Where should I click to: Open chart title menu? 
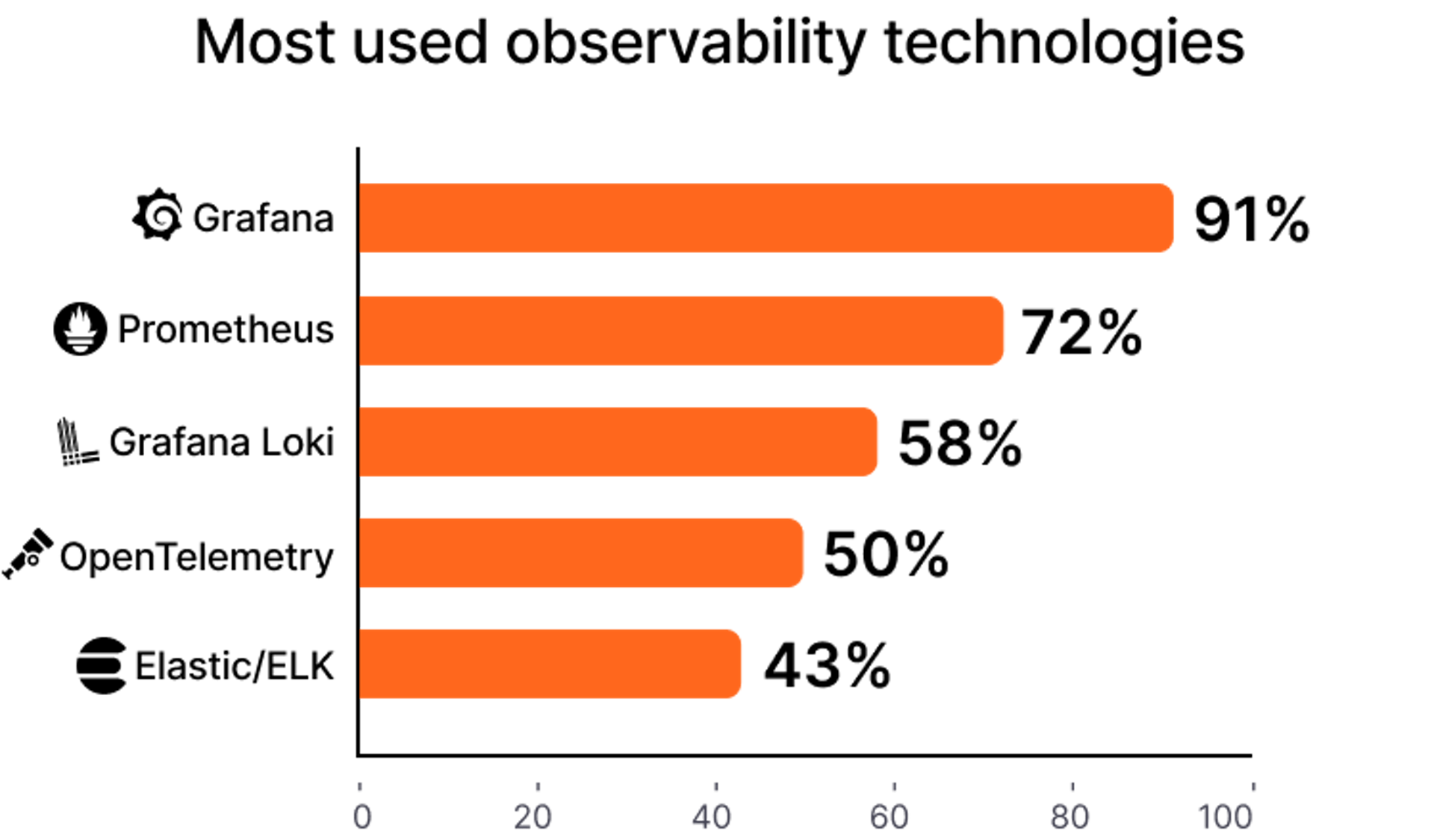(x=718, y=45)
